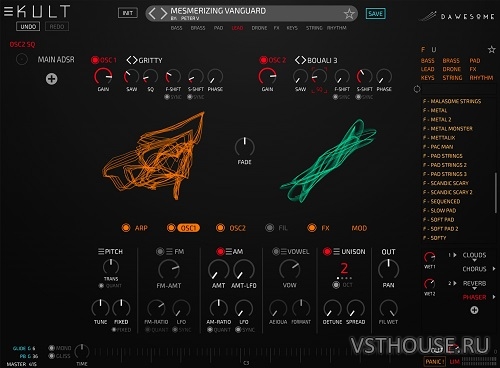Select the LEAD category tag under the preset name
The height and width of the screenshot is (368, 500).
pyautogui.click(x=237, y=28)
